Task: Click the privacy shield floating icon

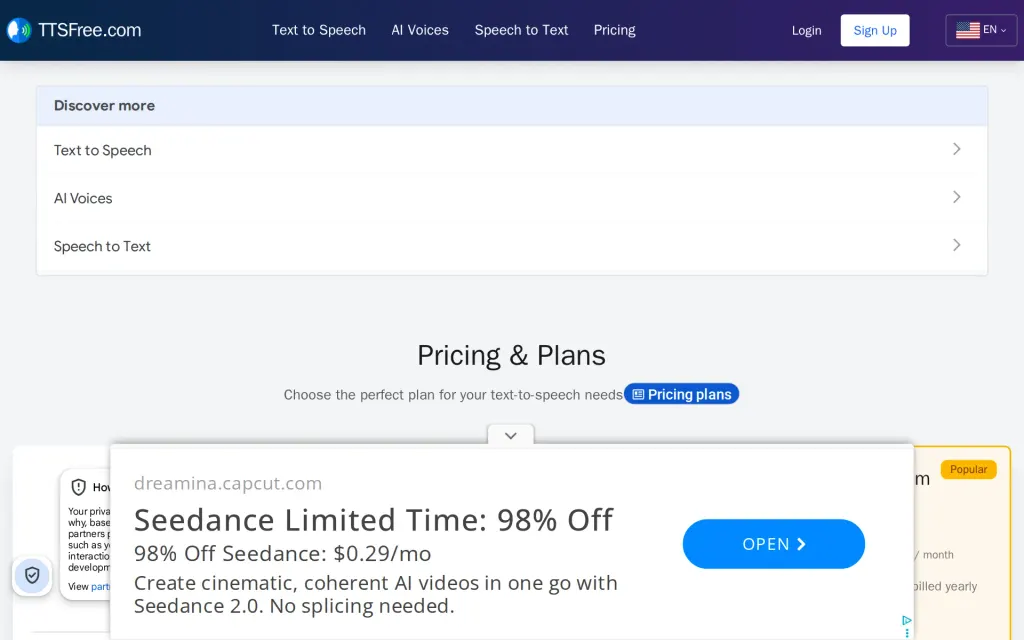Action: 33,575
